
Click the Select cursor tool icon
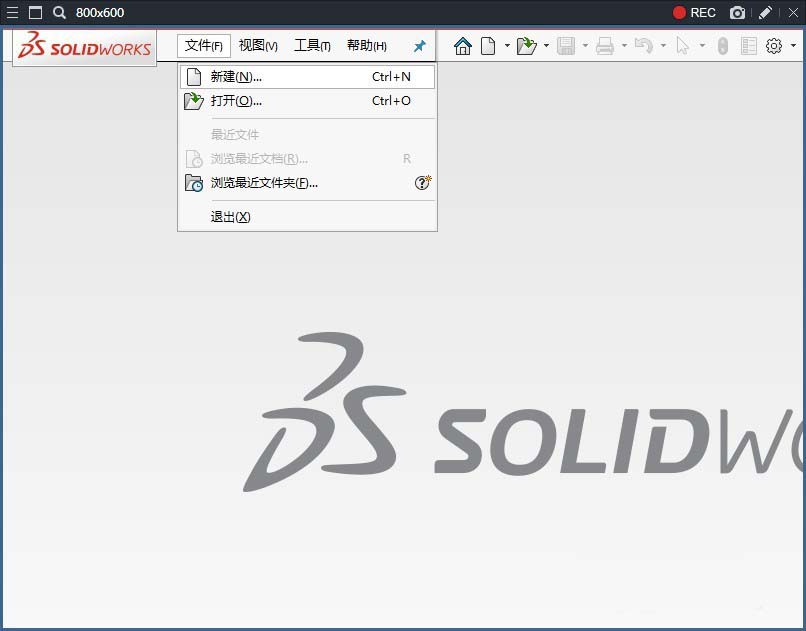point(683,46)
